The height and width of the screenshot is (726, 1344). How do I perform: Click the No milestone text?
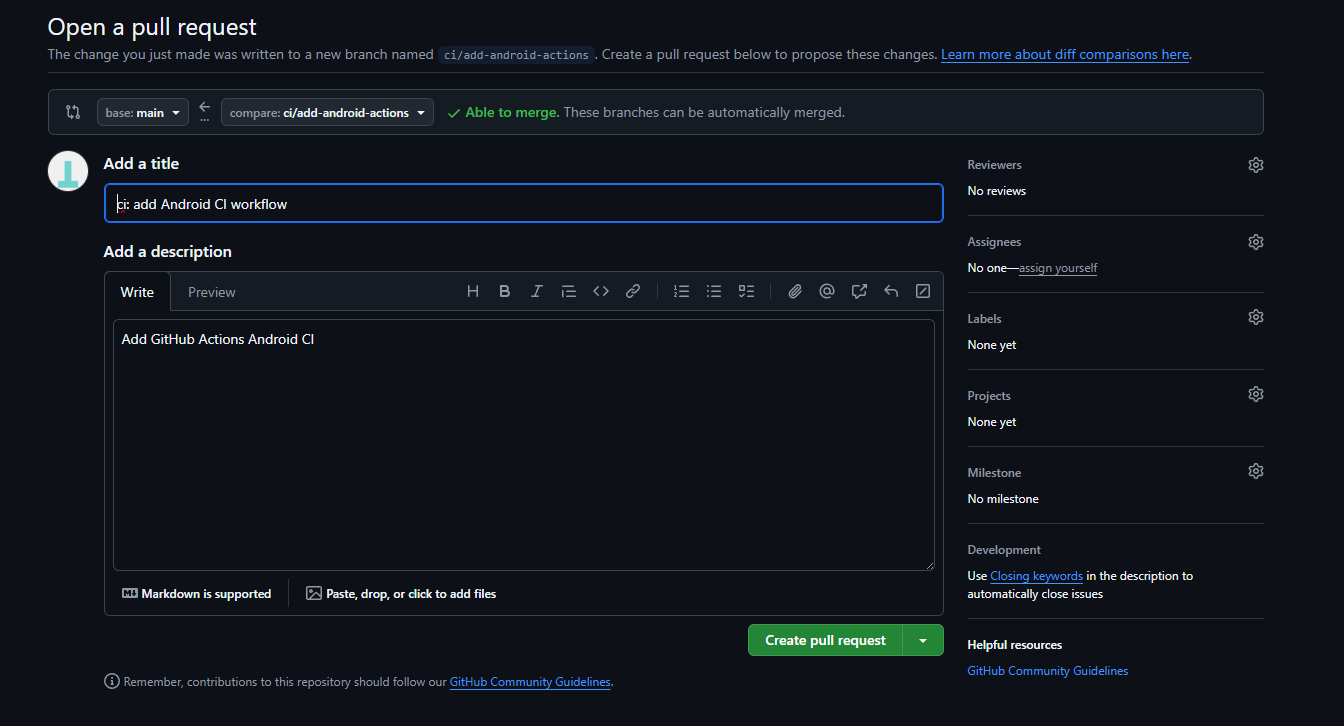[1003, 499]
